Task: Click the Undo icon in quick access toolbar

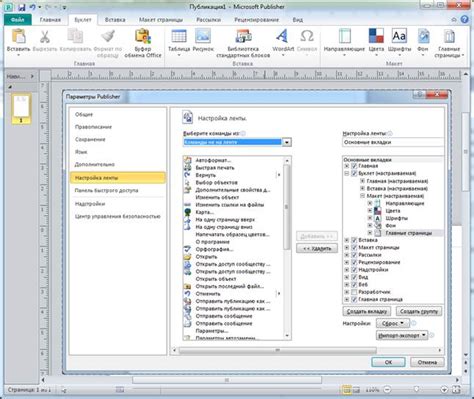Action: point(33,7)
